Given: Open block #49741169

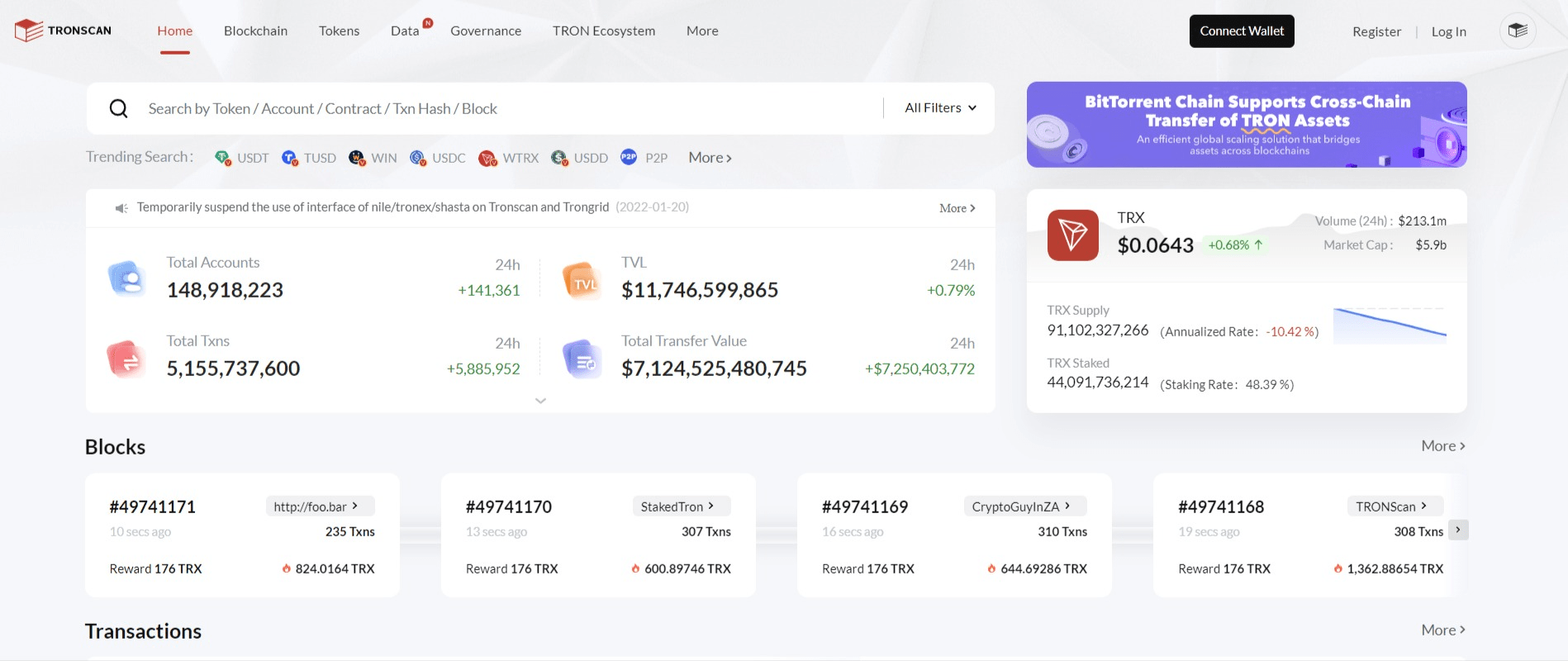Looking at the screenshot, I should [865, 506].
